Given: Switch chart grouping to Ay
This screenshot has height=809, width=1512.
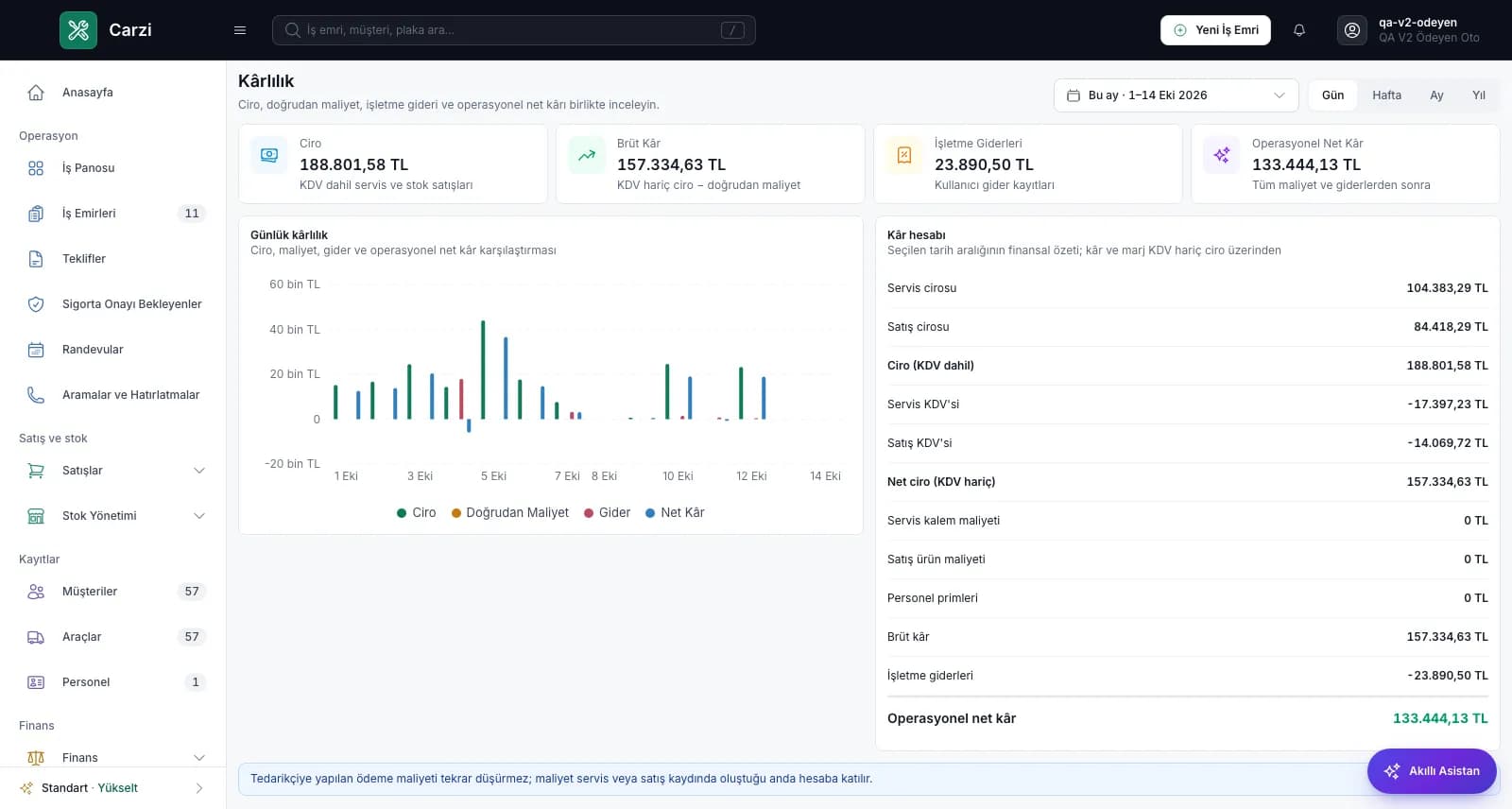Looking at the screenshot, I should 1436,95.
